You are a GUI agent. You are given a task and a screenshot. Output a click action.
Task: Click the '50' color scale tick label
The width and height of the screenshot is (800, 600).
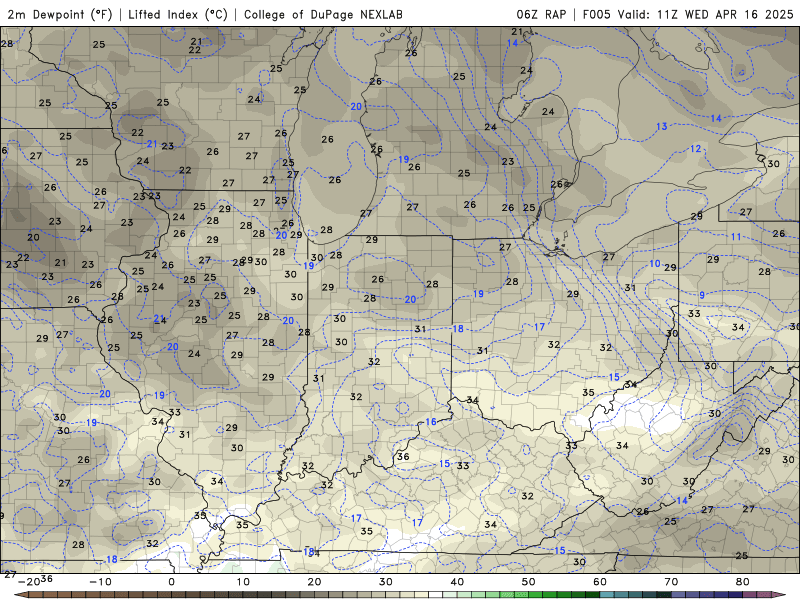pos(529,582)
